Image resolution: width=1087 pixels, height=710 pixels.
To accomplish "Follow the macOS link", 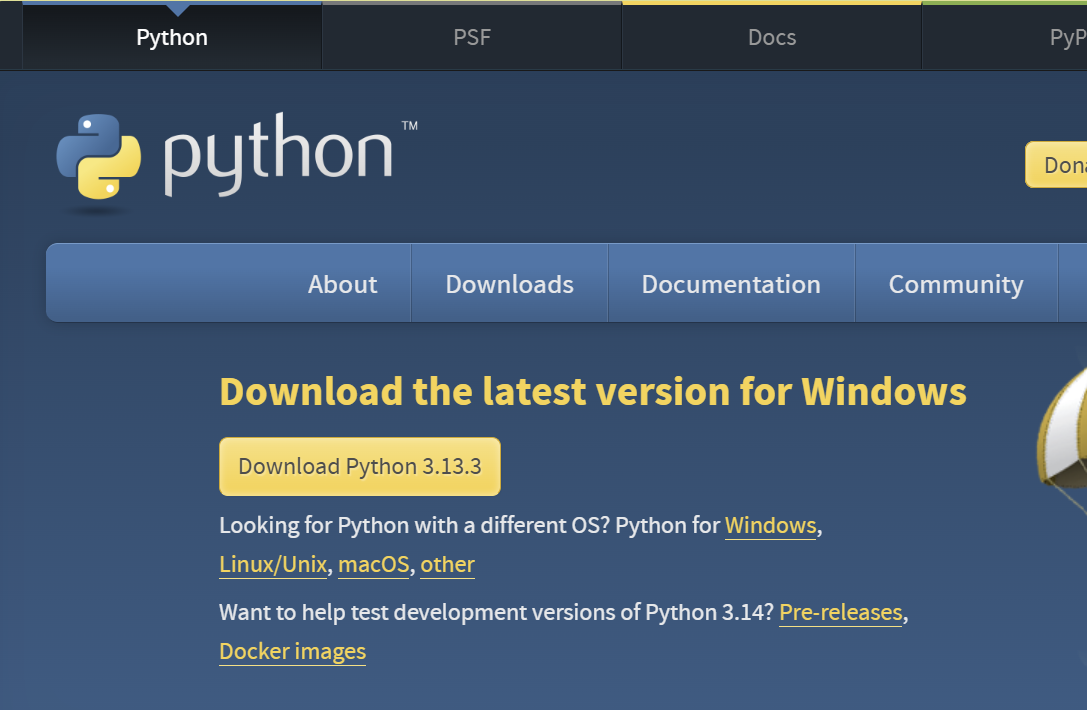I will point(374,564).
